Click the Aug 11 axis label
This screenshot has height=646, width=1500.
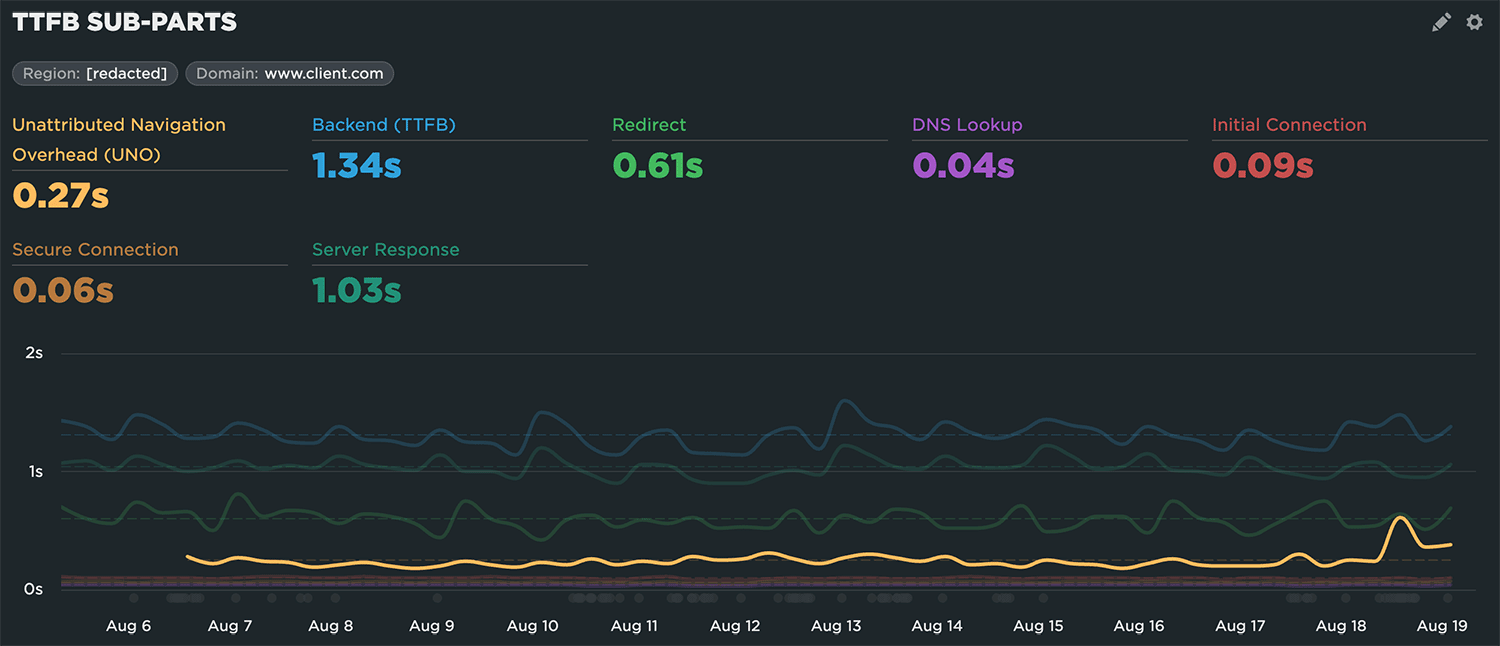coord(634,626)
